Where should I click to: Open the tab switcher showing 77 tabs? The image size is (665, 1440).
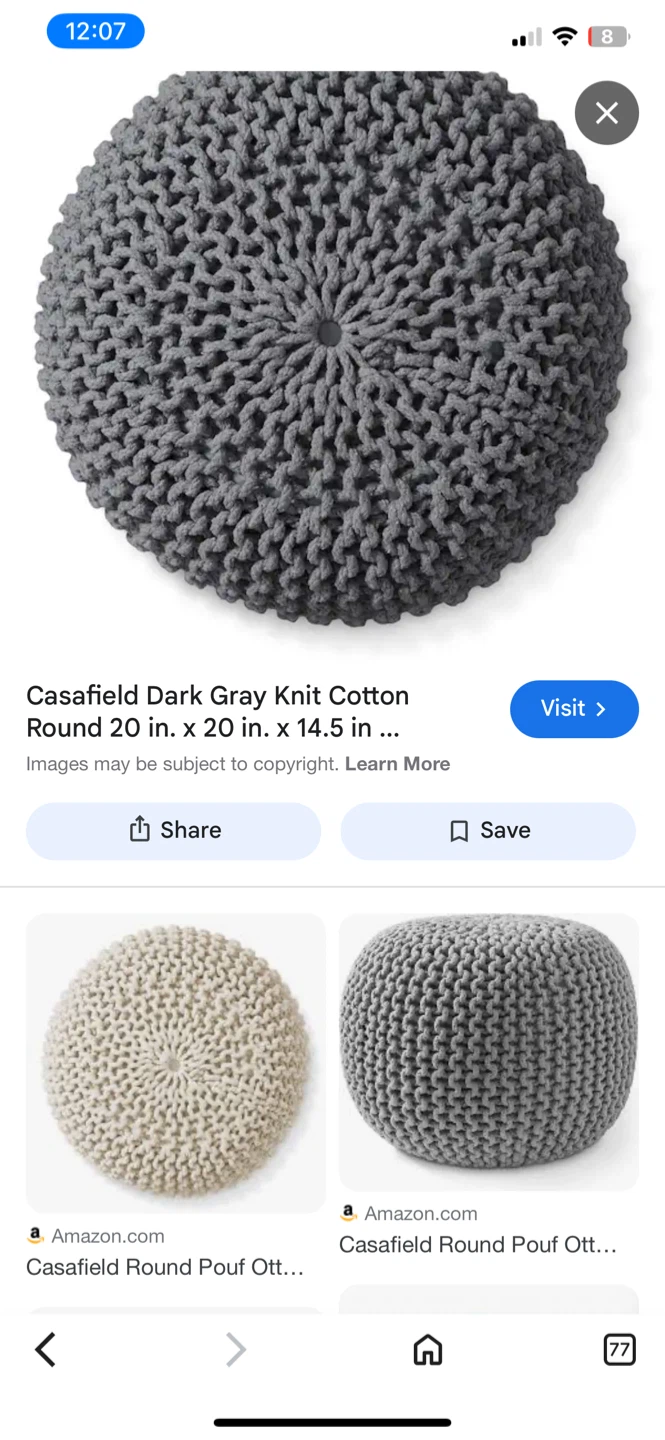coord(620,1349)
